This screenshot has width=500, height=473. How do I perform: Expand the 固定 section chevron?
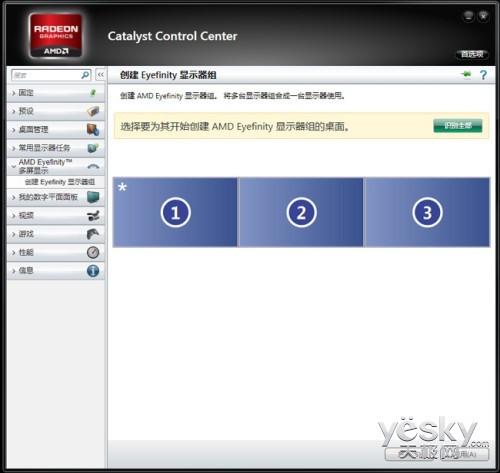[x=14, y=93]
